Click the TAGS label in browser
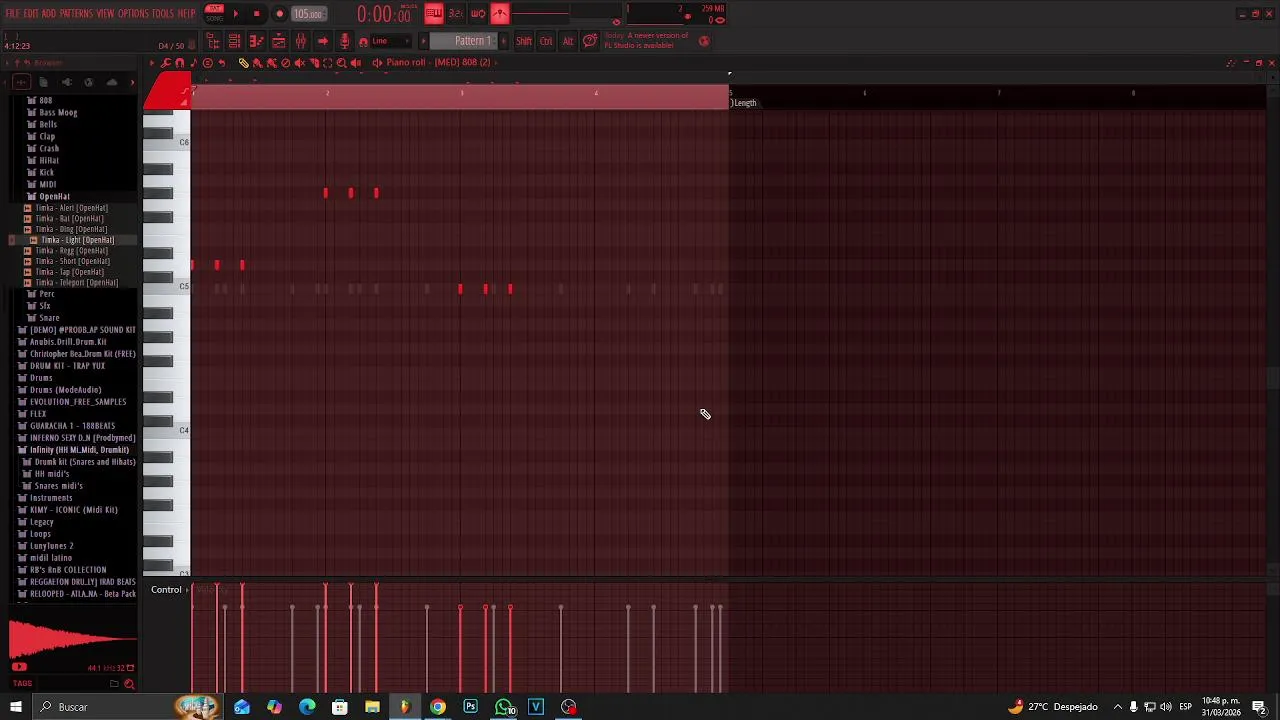 click(22, 684)
